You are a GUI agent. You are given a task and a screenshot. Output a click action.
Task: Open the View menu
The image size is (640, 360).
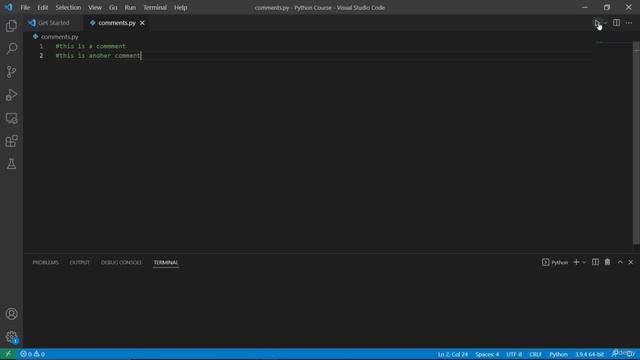click(x=95, y=7)
